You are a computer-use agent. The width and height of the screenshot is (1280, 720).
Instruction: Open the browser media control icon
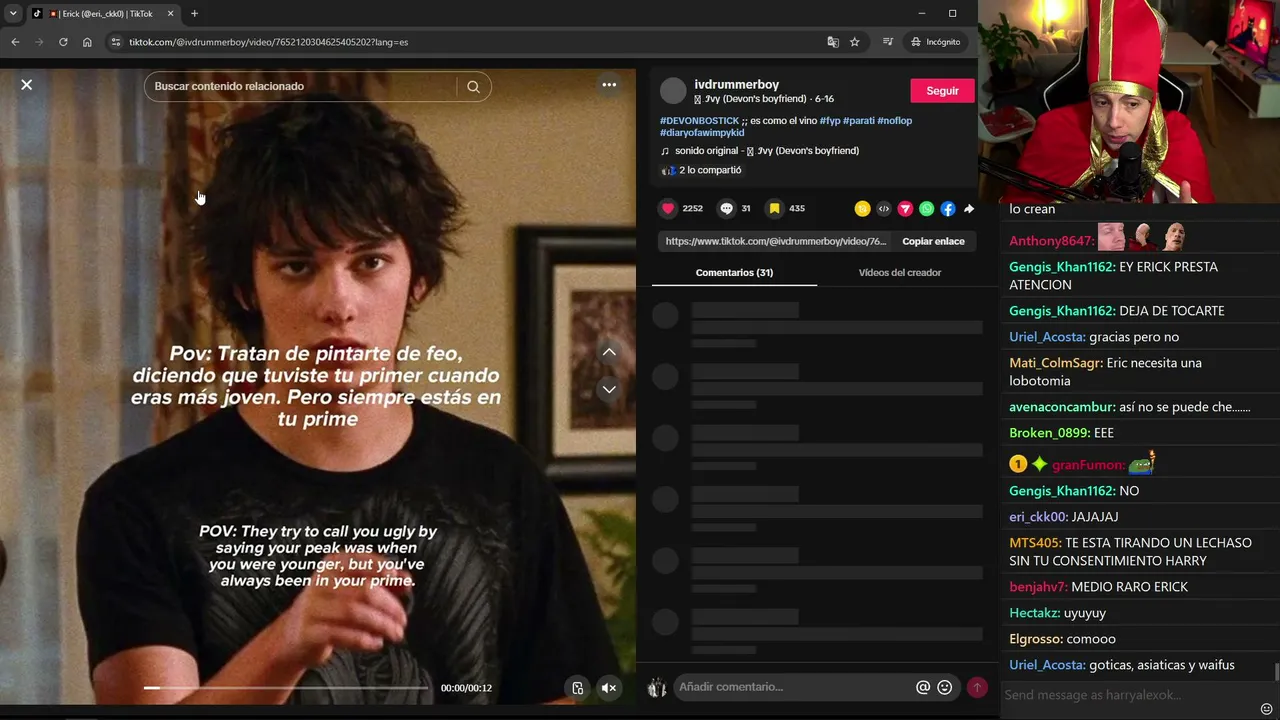coord(888,42)
